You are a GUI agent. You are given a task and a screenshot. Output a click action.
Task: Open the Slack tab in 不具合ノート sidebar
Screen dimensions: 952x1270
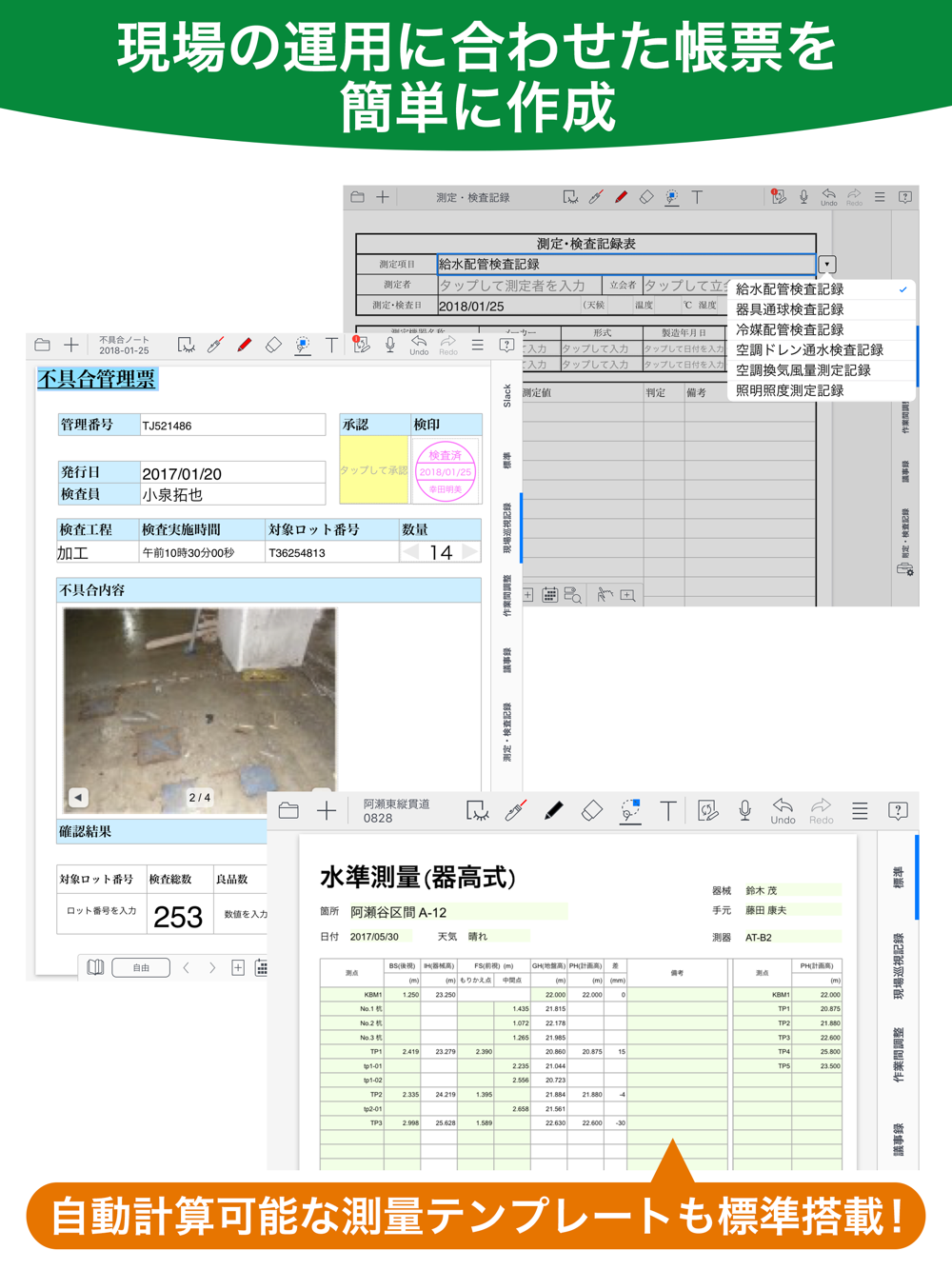point(507,396)
